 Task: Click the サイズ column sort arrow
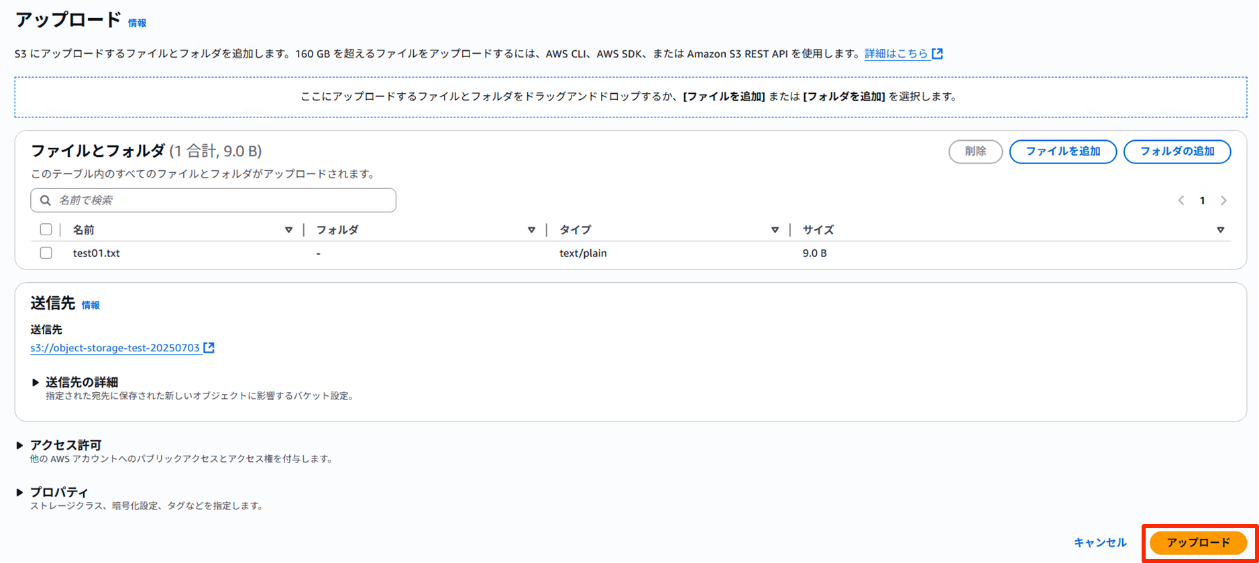tap(1220, 230)
